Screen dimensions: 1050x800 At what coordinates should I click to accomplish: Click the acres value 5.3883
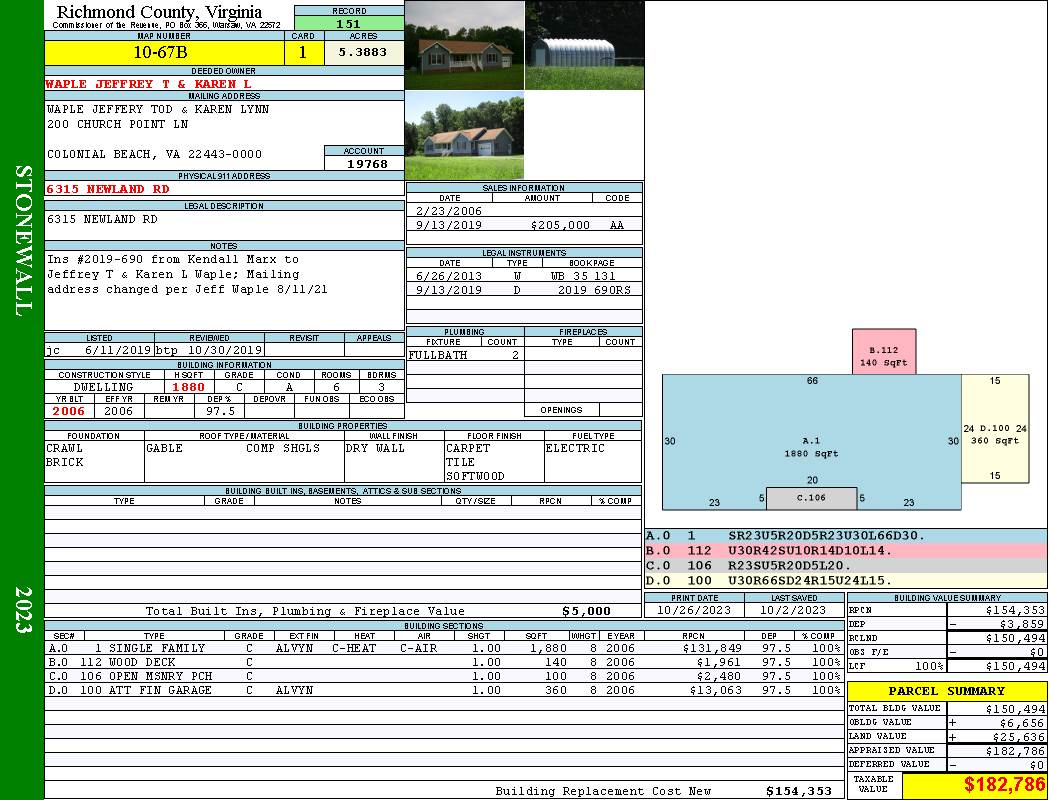pyautogui.click(x=363, y=52)
